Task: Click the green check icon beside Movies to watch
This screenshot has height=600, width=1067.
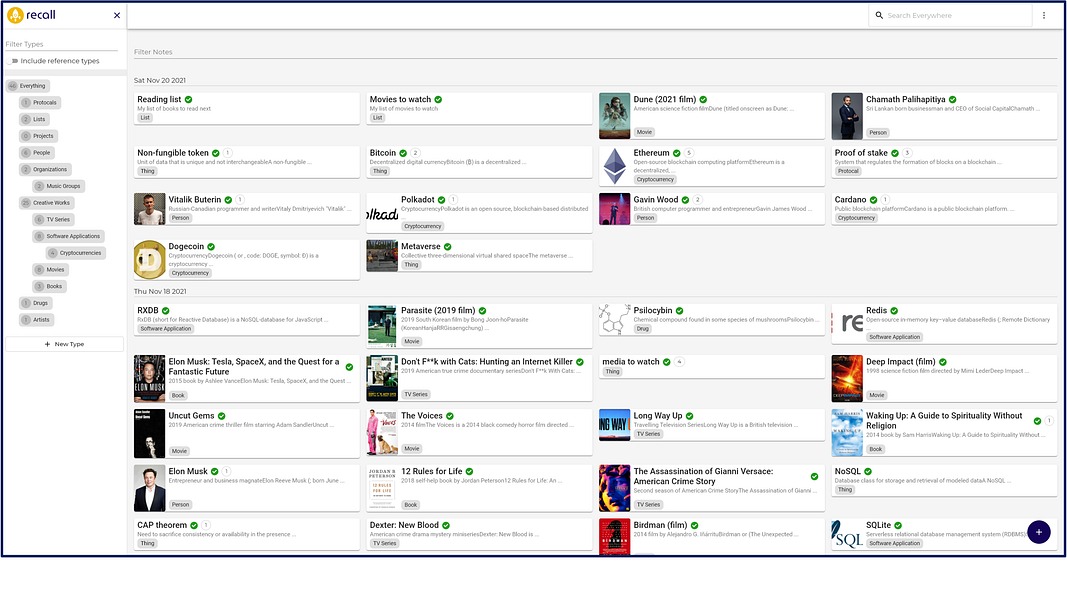Action: 438,99
